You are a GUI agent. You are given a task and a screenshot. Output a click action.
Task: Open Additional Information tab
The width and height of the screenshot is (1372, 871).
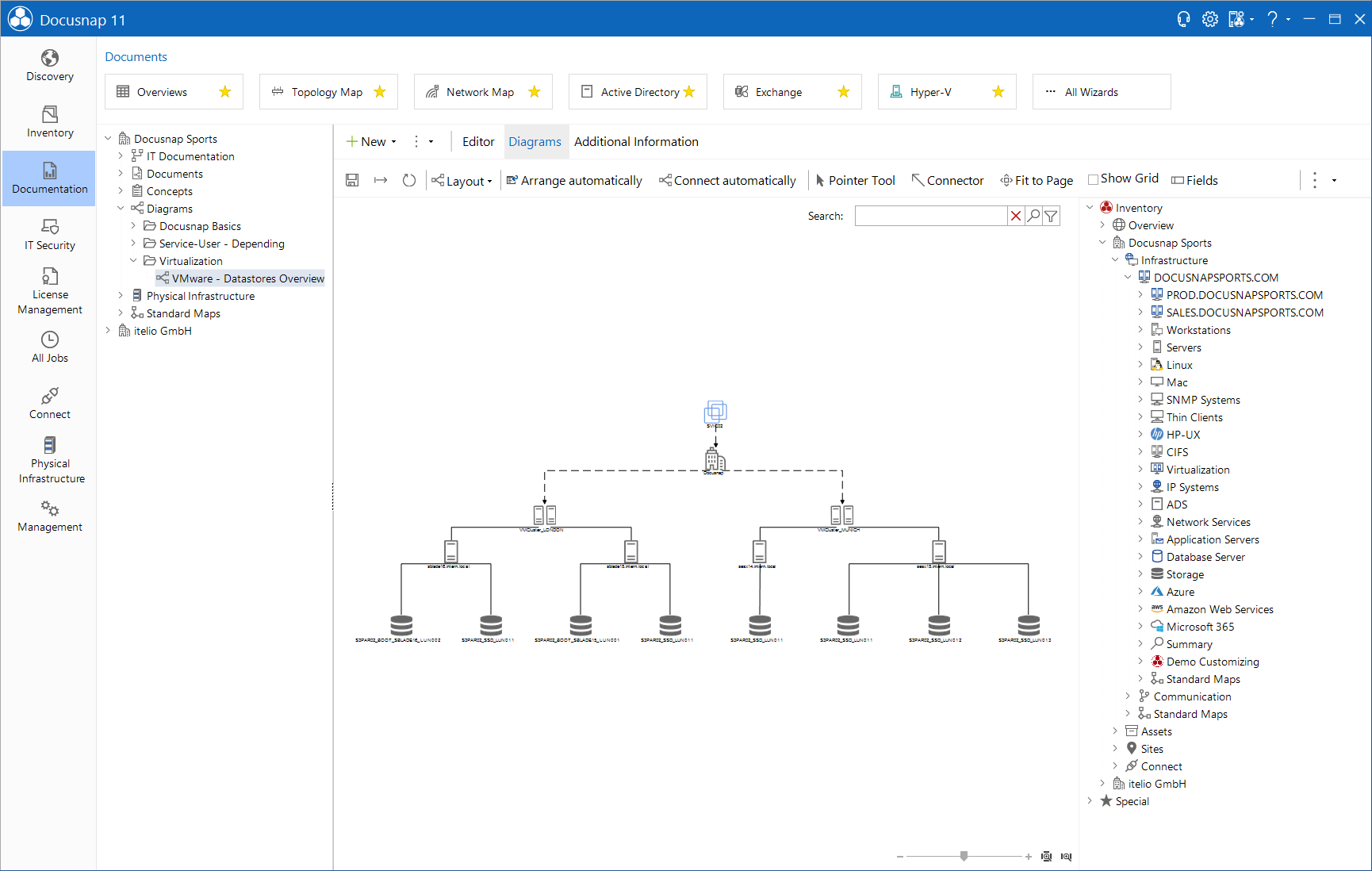[x=636, y=142]
